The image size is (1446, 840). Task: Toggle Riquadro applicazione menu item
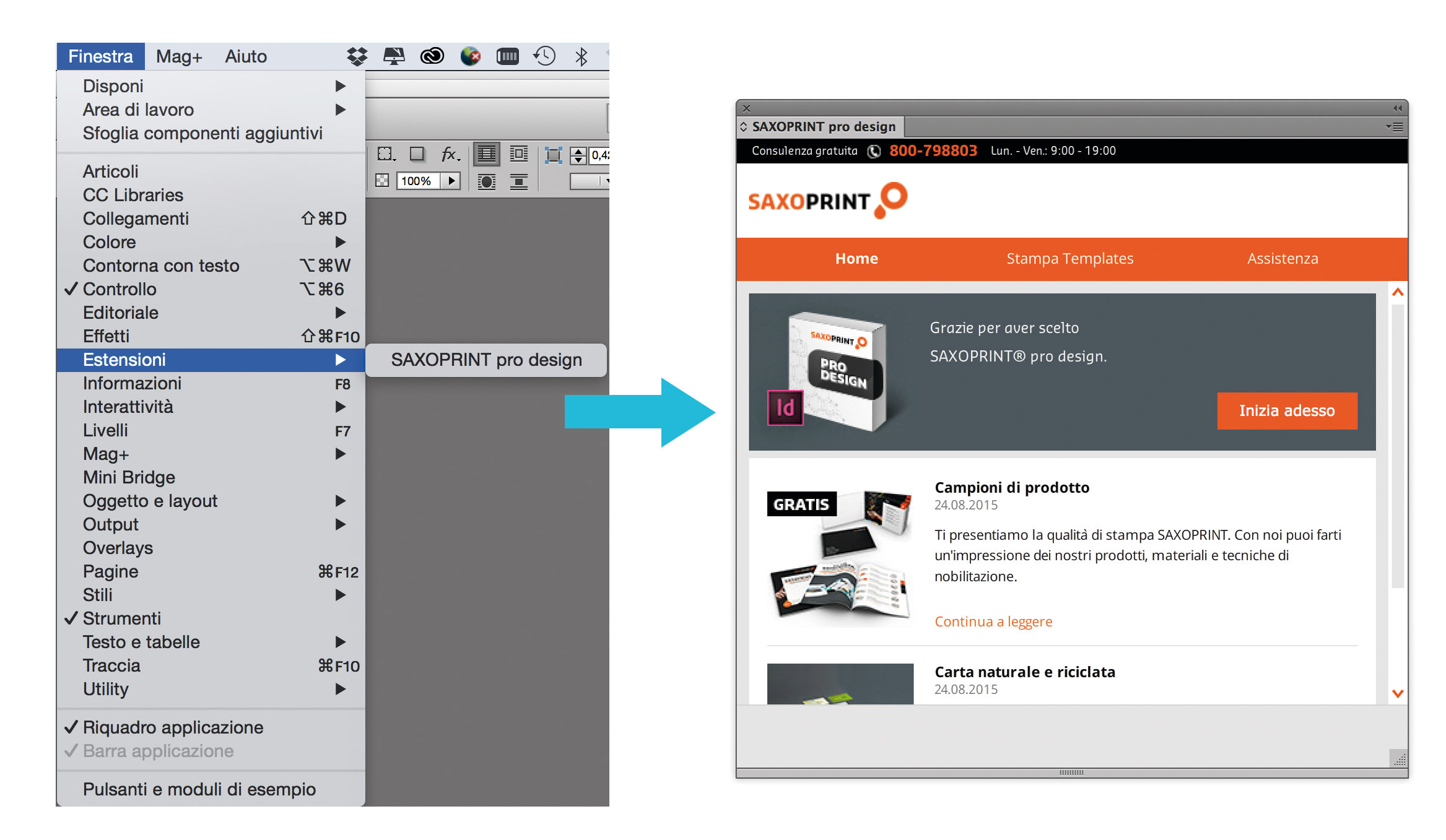click(173, 727)
